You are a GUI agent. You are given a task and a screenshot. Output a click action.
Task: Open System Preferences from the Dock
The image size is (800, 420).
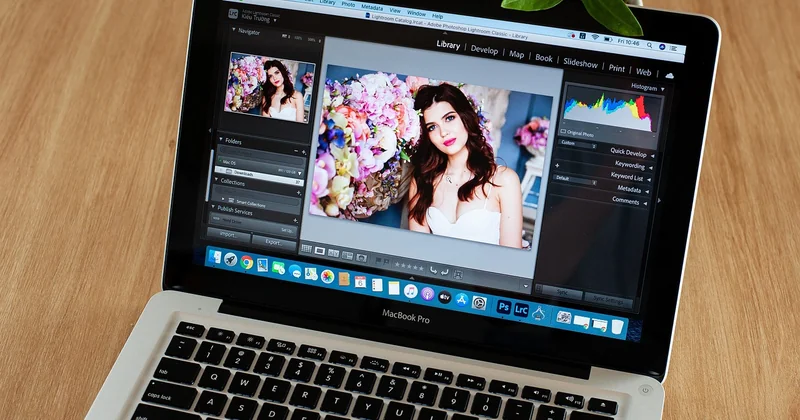(479, 303)
